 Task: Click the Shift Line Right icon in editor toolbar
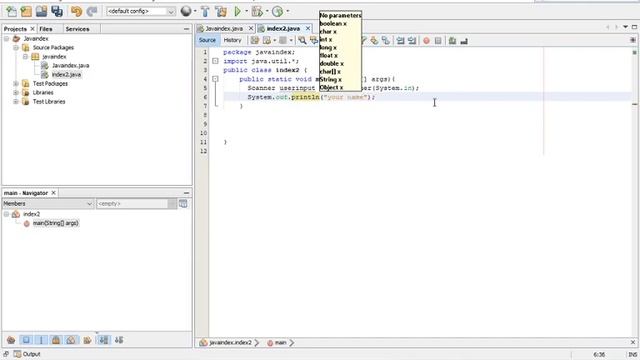pos(412,40)
